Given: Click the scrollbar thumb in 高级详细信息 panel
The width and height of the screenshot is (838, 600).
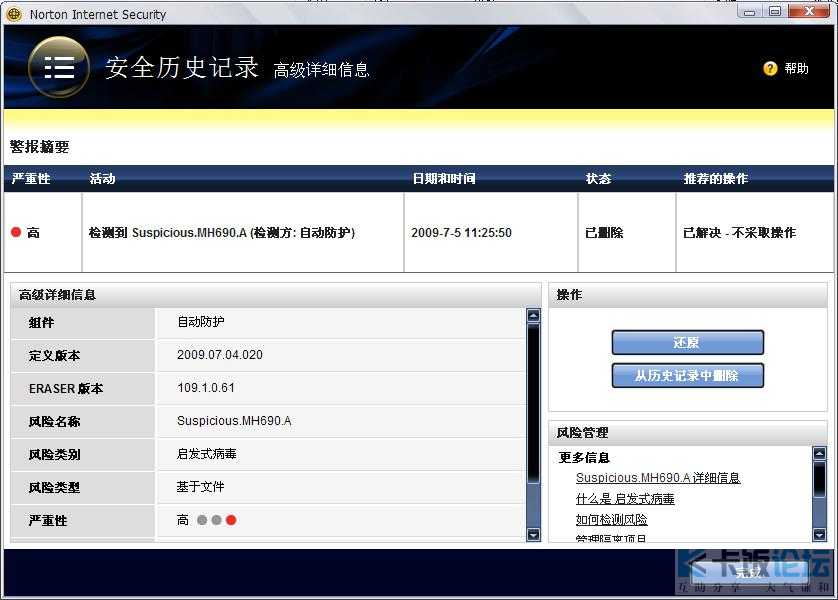Looking at the screenshot, I should pos(533,403).
